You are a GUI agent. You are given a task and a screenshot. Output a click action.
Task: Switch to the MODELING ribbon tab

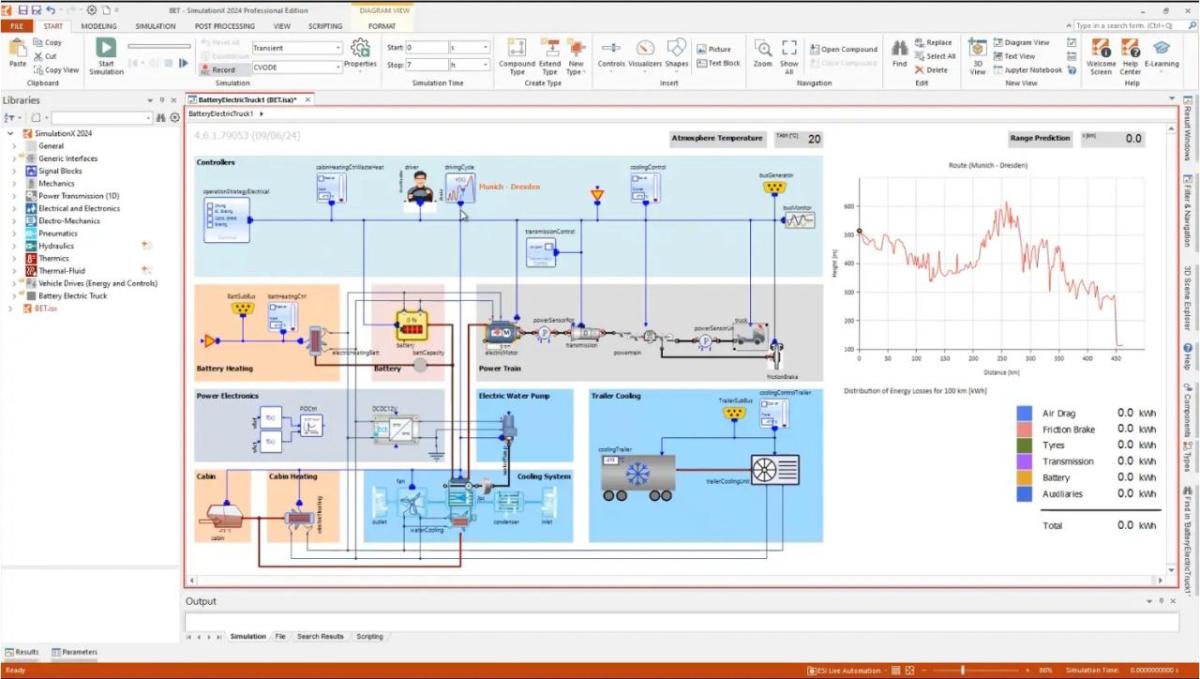(x=98, y=26)
